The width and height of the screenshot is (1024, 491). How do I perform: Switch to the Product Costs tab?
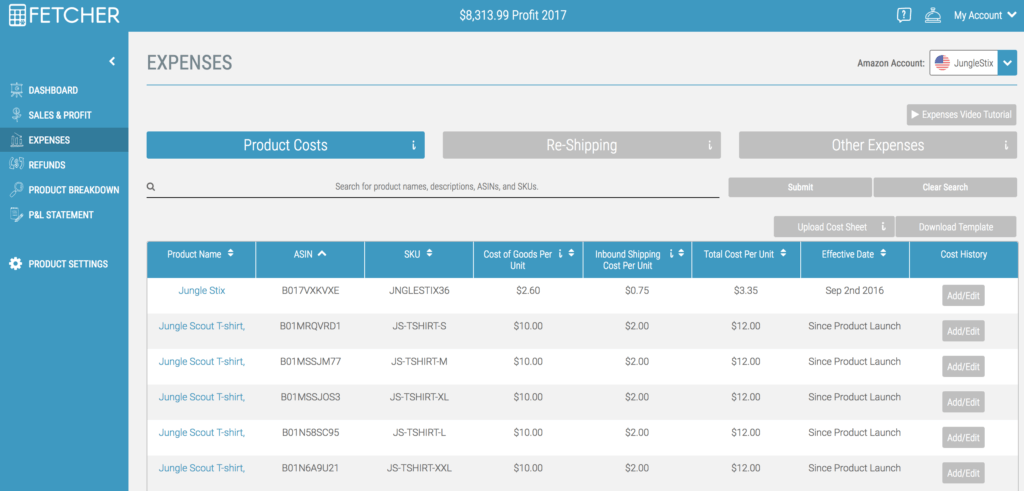point(285,145)
